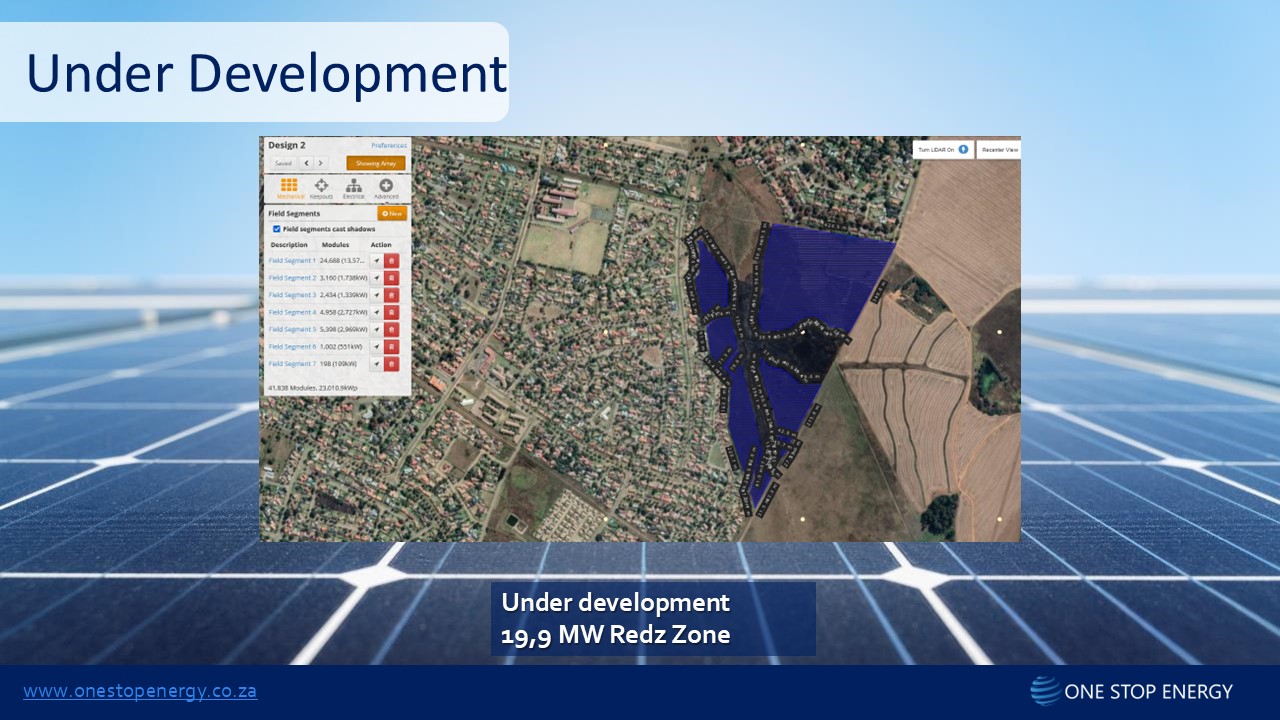Open Field Segment 3 details

(292, 295)
